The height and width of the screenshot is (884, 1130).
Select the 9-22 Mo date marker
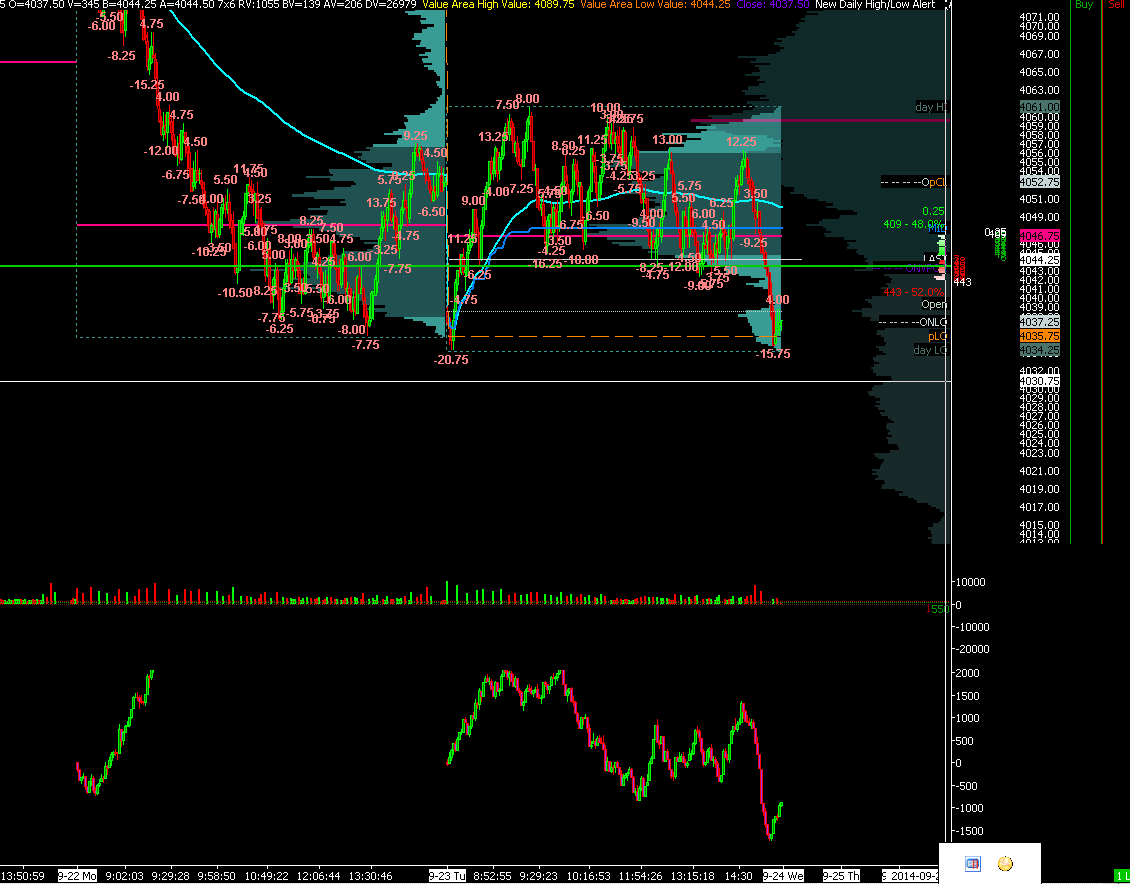click(x=78, y=876)
